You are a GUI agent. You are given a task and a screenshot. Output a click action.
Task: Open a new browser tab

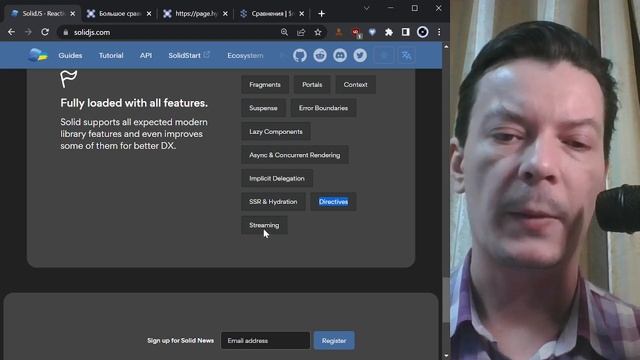coord(321,13)
